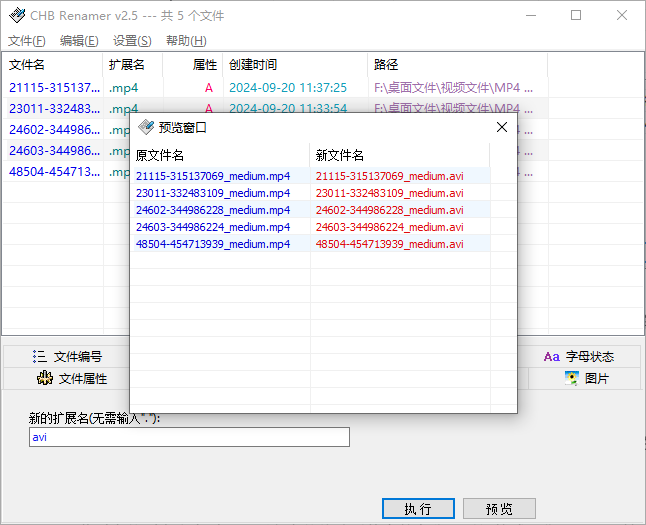
Task: Click the CHB Renamer title bar icon
Action: click(17, 15)
